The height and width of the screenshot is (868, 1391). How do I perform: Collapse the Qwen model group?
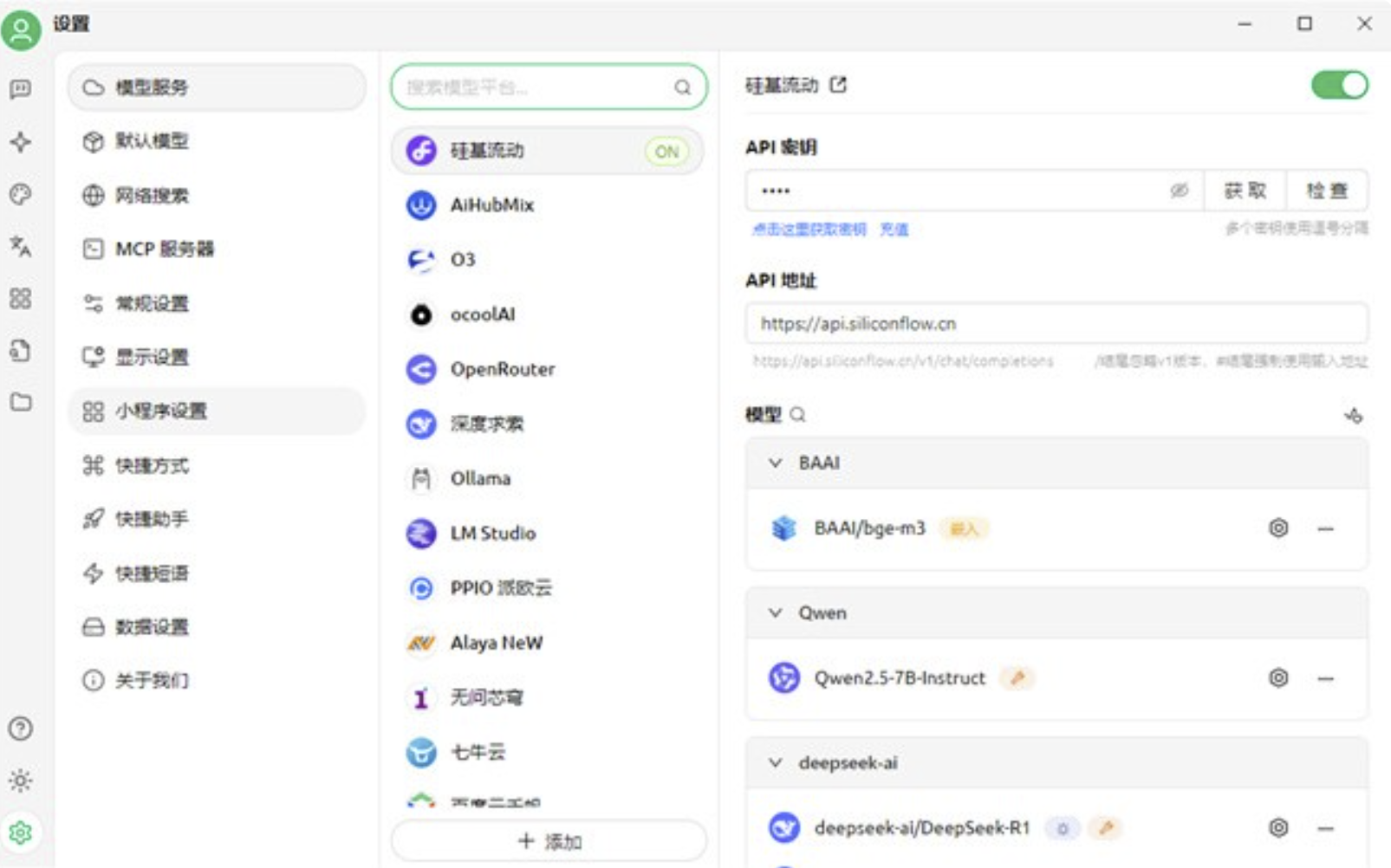[776, 613]
